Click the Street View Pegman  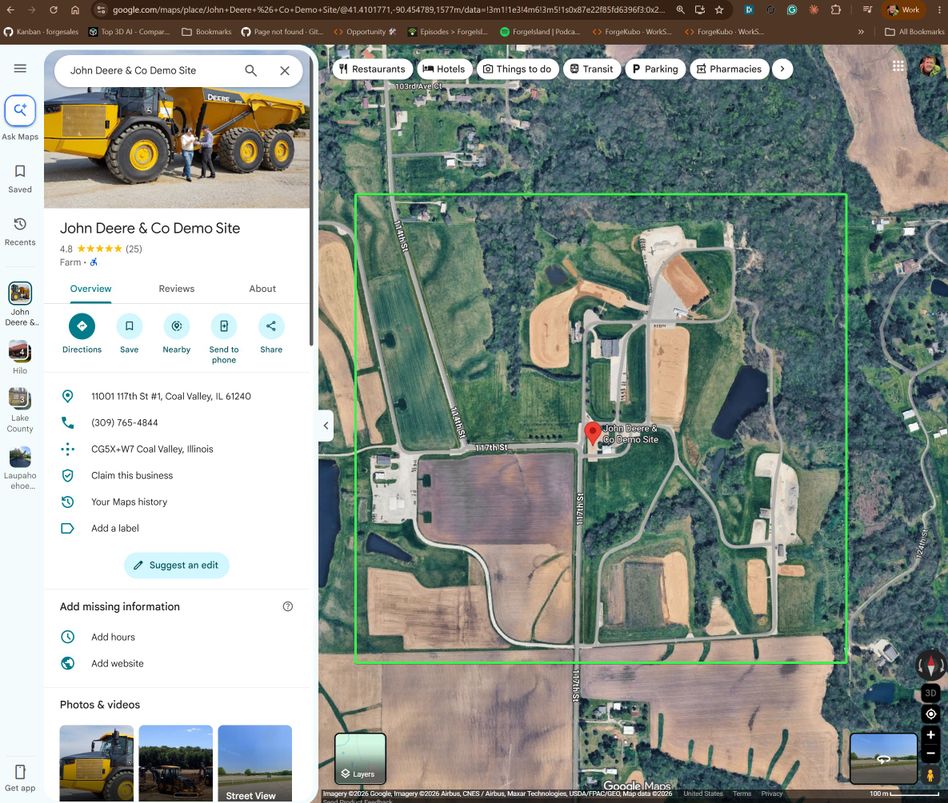point(930,775)
